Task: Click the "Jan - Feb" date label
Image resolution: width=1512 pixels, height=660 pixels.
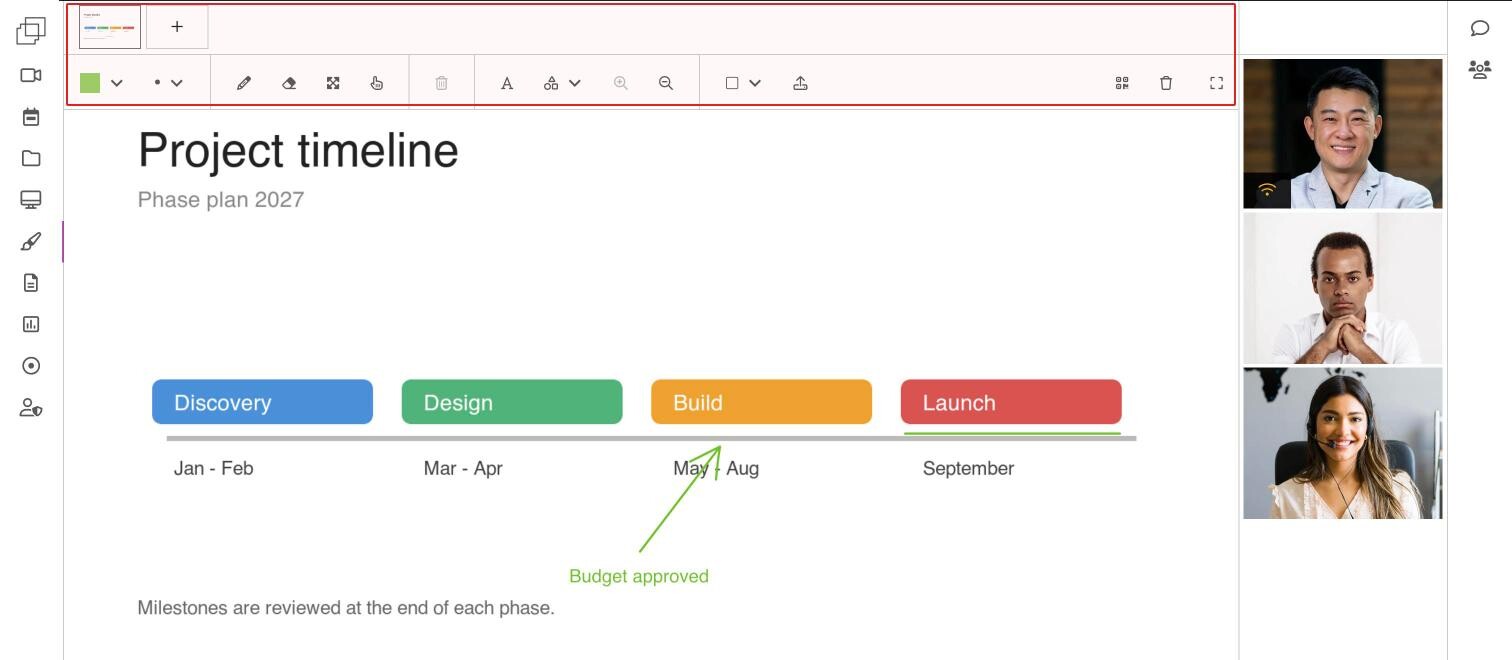Action: pyautogui.click(x=213, y=468)
